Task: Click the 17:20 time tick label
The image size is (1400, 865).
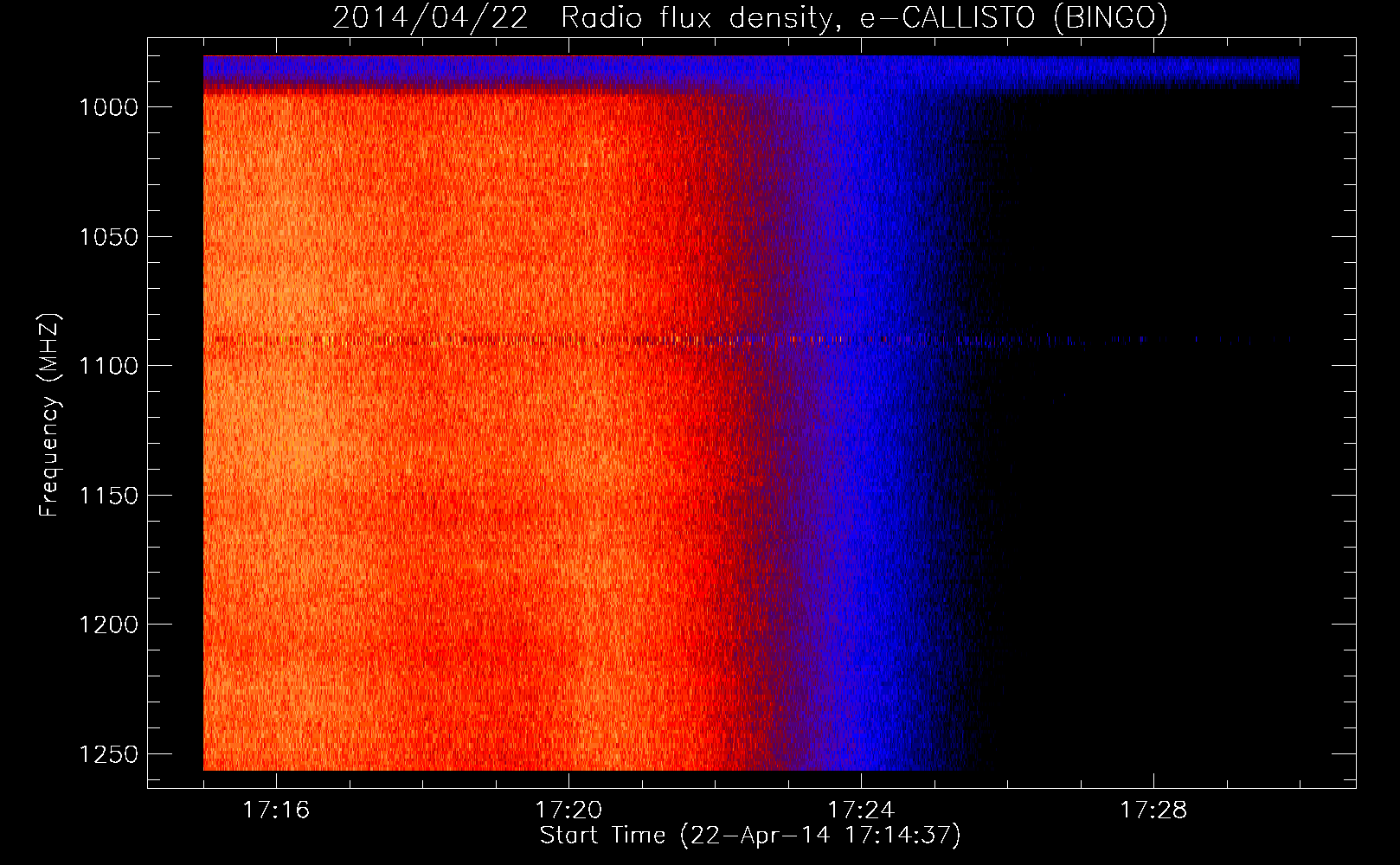Action: point(568,811)
